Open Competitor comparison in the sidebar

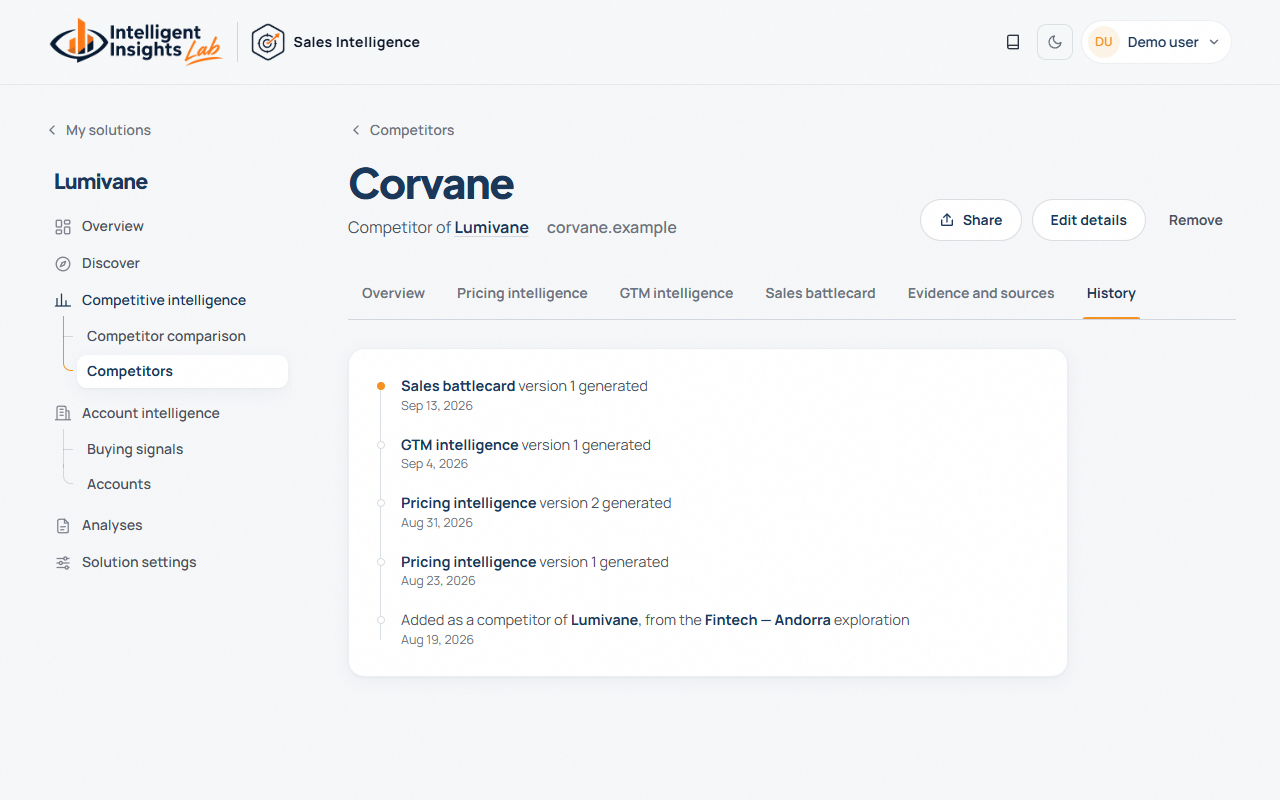(166, 336)
